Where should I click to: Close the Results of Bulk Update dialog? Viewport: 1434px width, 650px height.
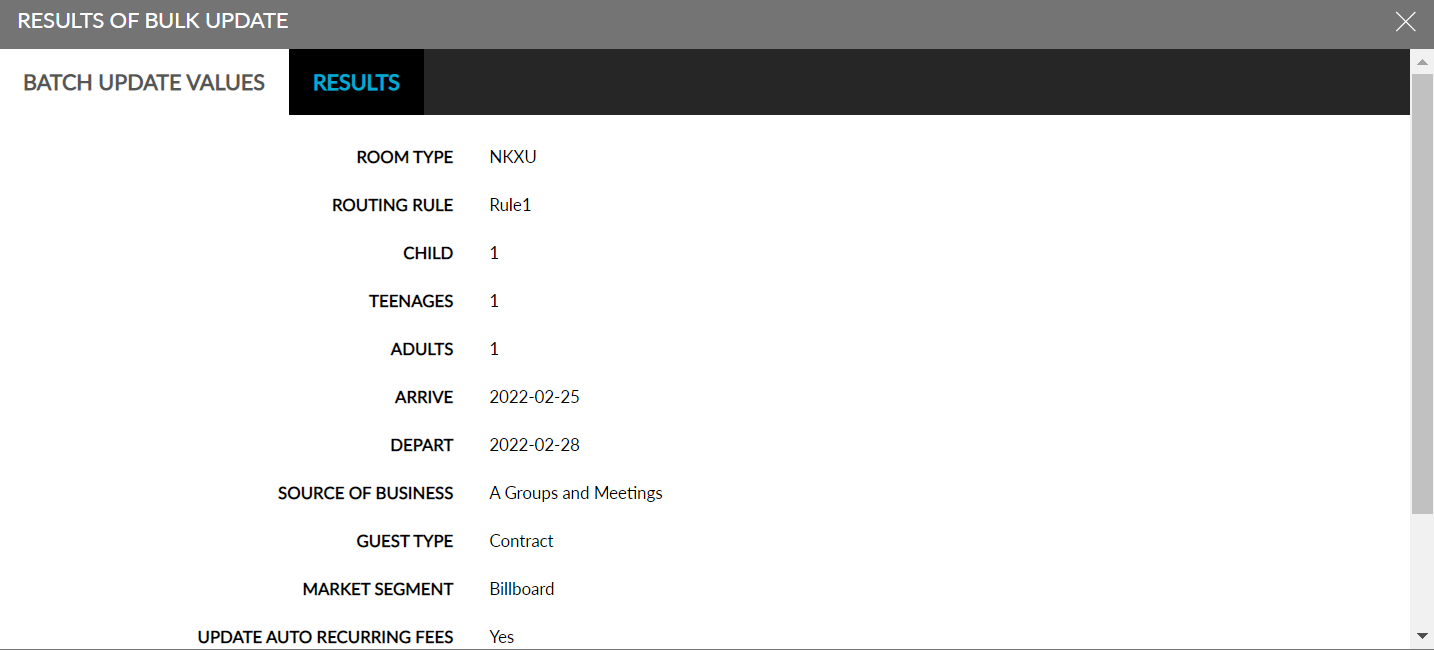point(1405,21)
